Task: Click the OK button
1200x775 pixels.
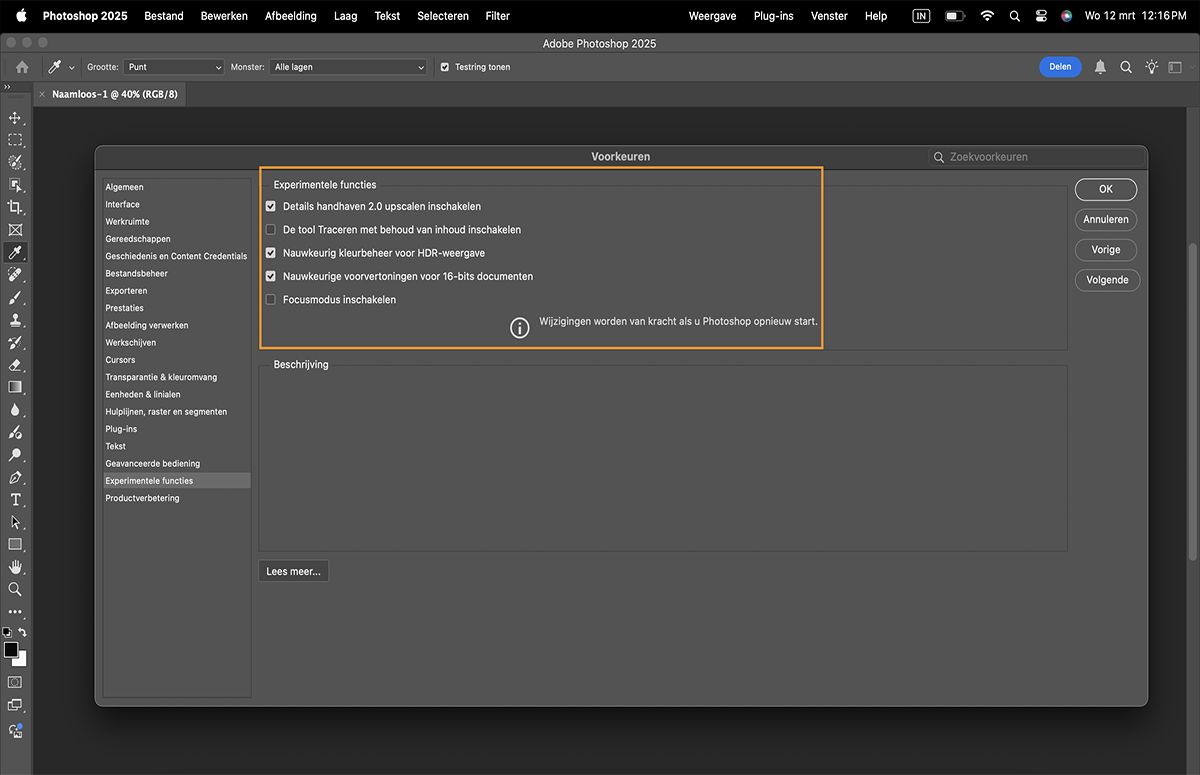Action: pos(1106,189)
